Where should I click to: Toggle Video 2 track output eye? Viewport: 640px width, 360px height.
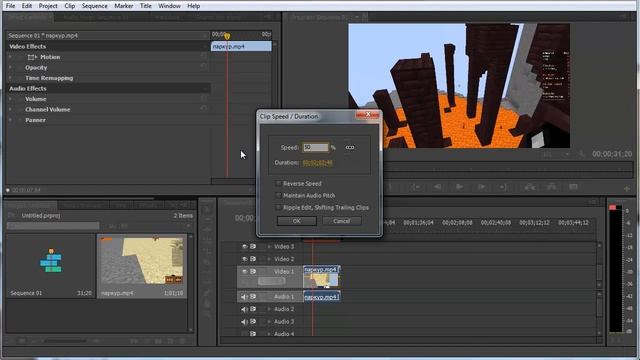[x=244, y=259]
